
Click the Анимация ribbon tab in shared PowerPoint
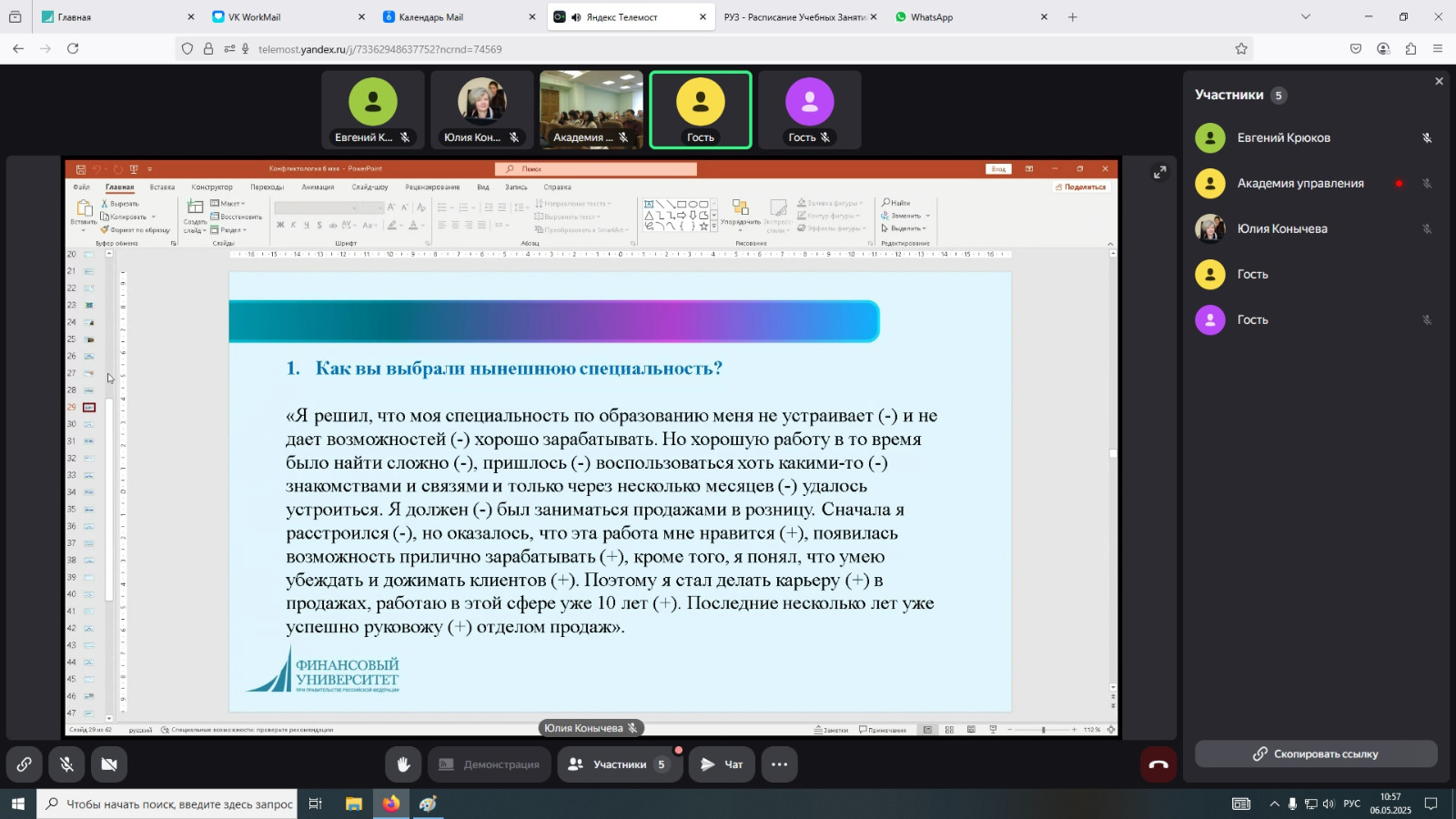(318, 187)
